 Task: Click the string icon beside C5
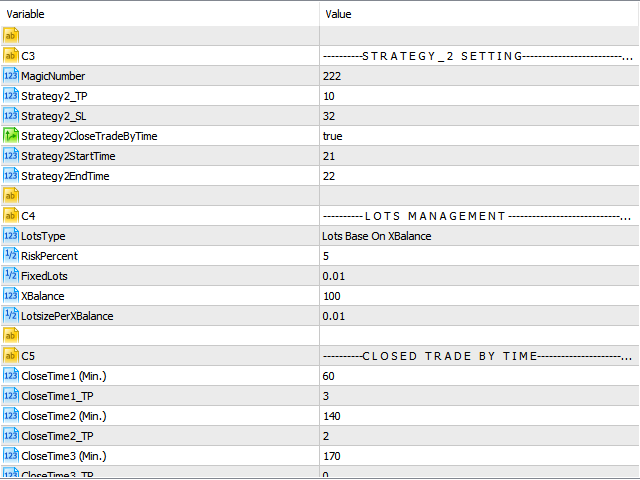click(x=11, y=356)
